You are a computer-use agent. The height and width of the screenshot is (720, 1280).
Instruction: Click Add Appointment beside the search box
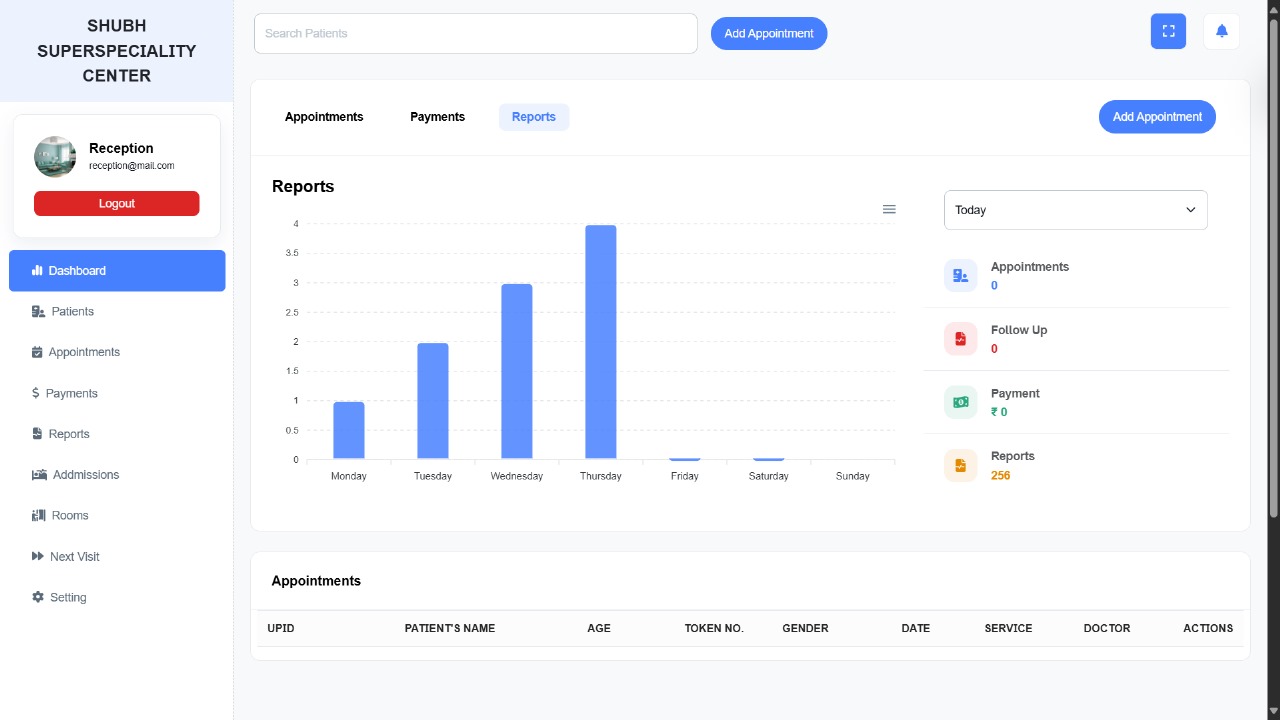(769, 33)
